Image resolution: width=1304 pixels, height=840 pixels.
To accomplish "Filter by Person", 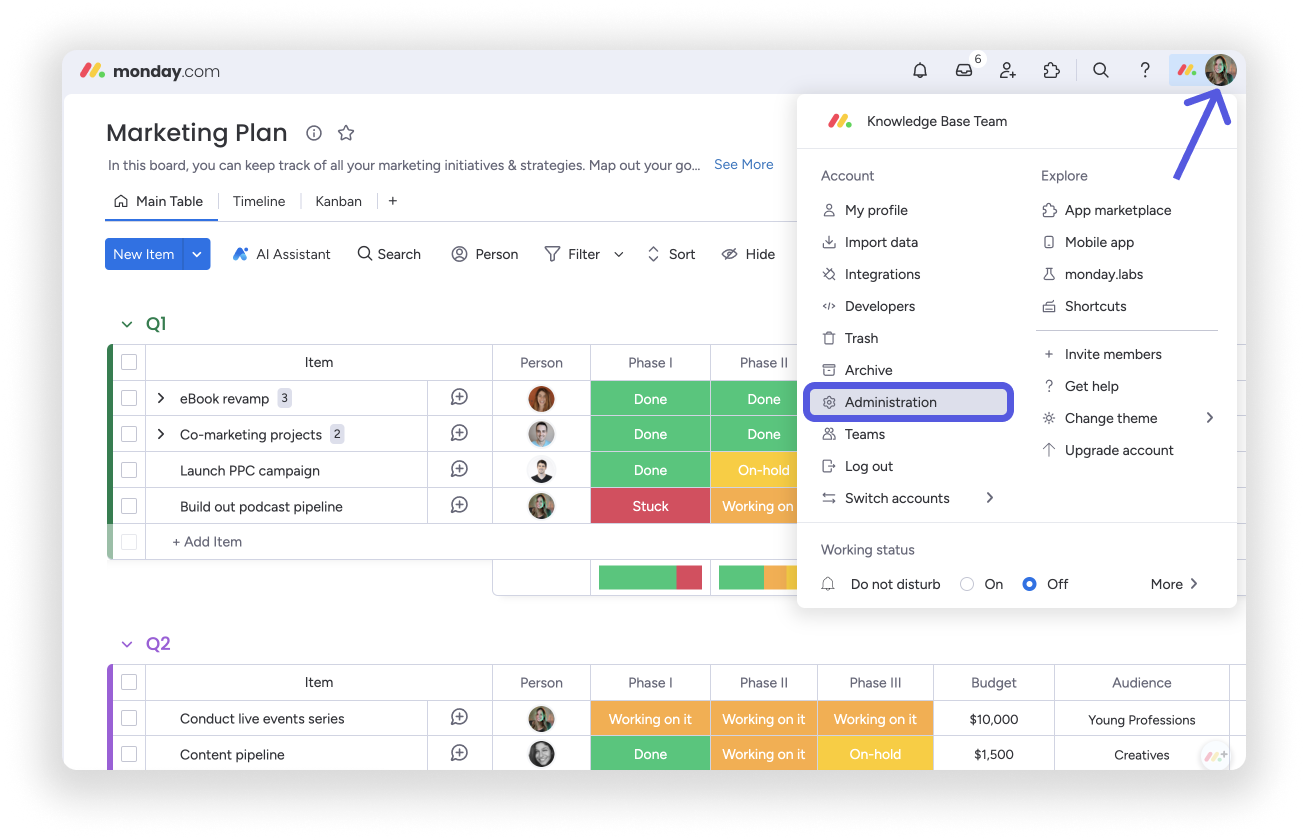I will [485, 254].
